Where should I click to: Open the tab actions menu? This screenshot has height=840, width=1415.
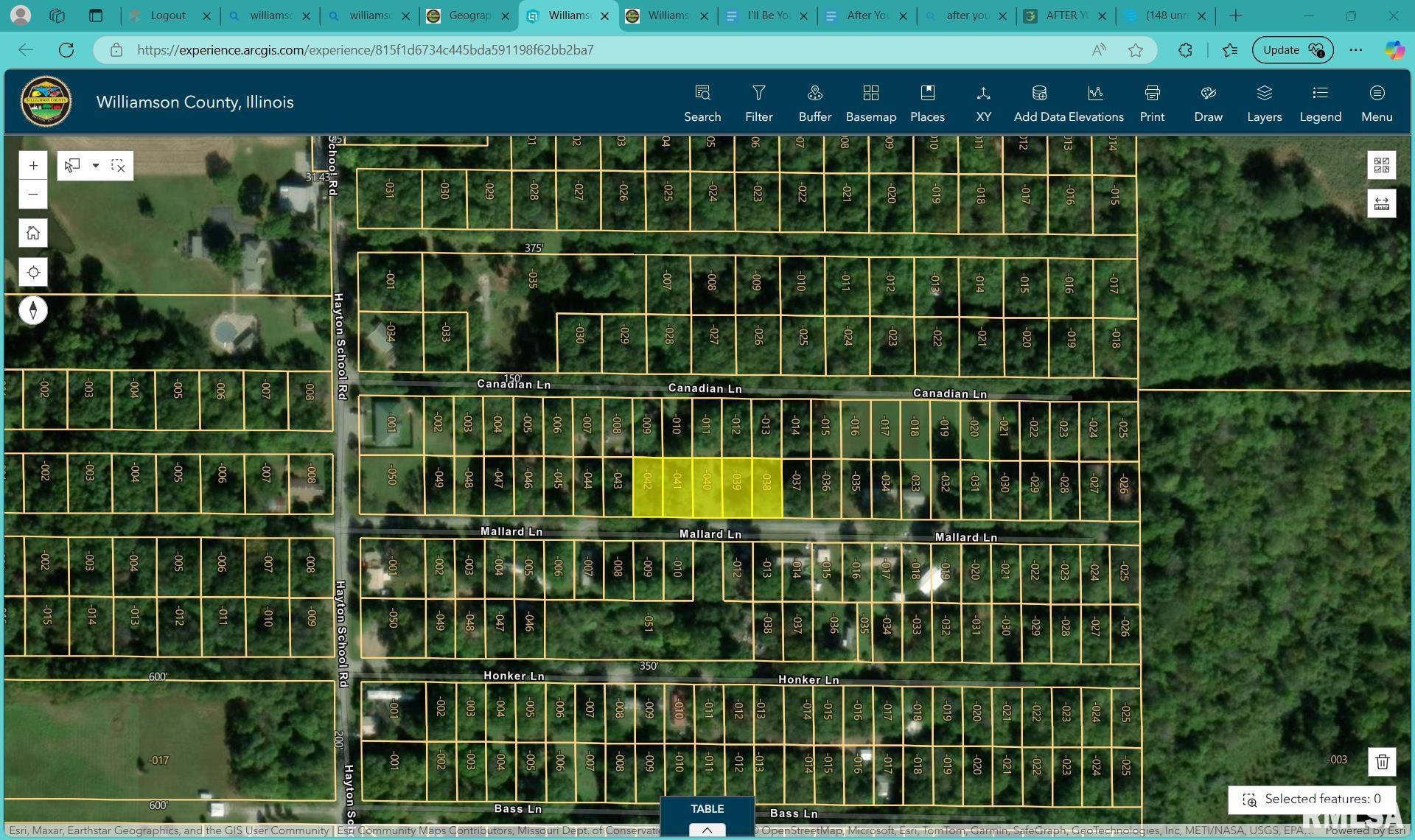point(96,15)
